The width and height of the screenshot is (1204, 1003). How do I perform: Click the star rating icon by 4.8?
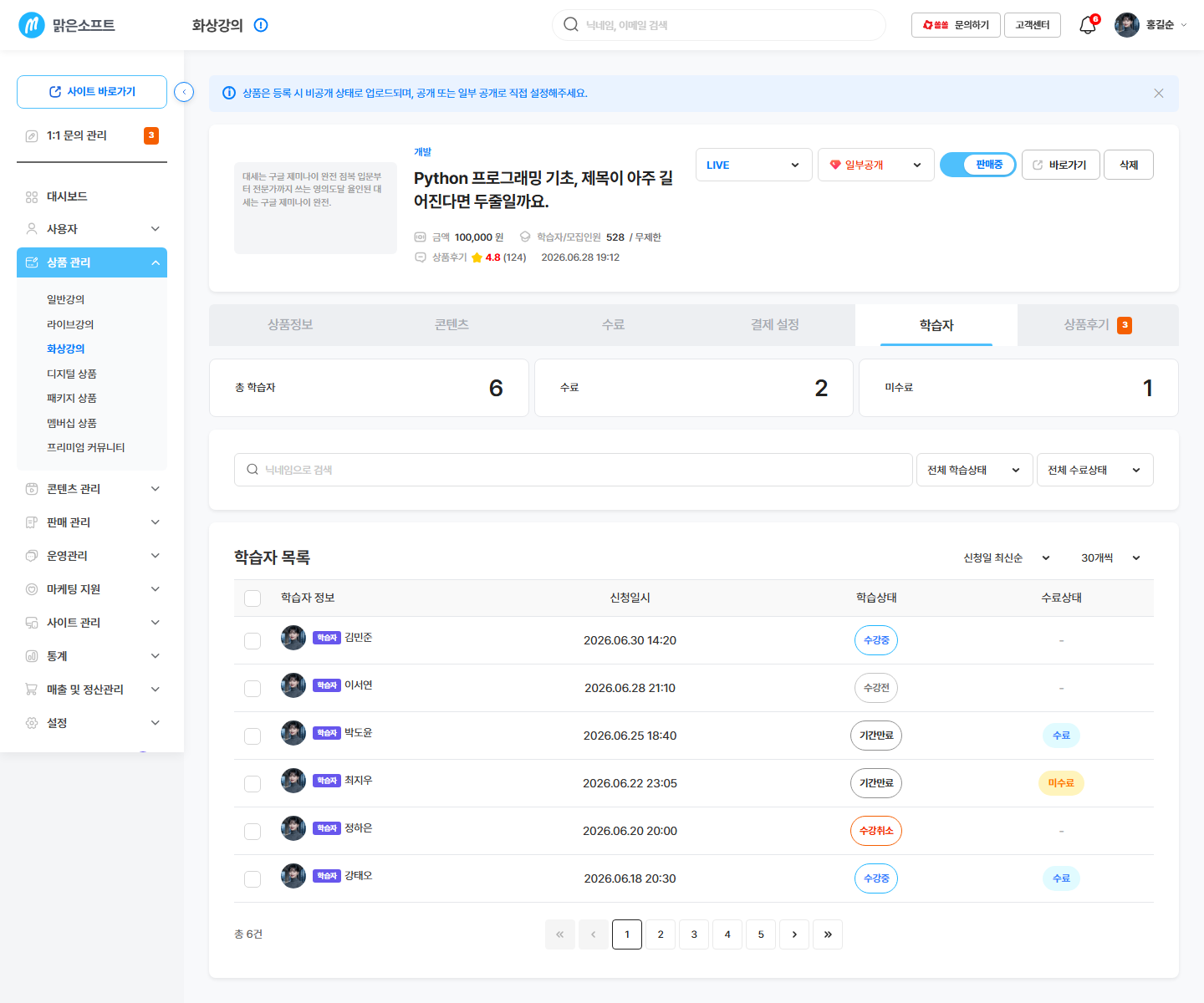tap(477, 257)
